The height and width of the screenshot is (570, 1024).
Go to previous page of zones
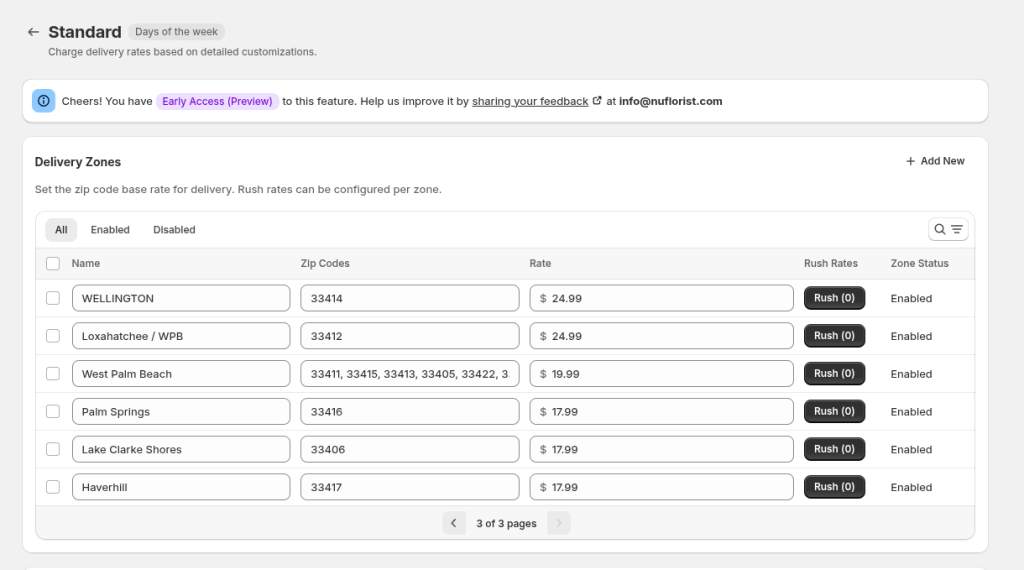(454, 523)
